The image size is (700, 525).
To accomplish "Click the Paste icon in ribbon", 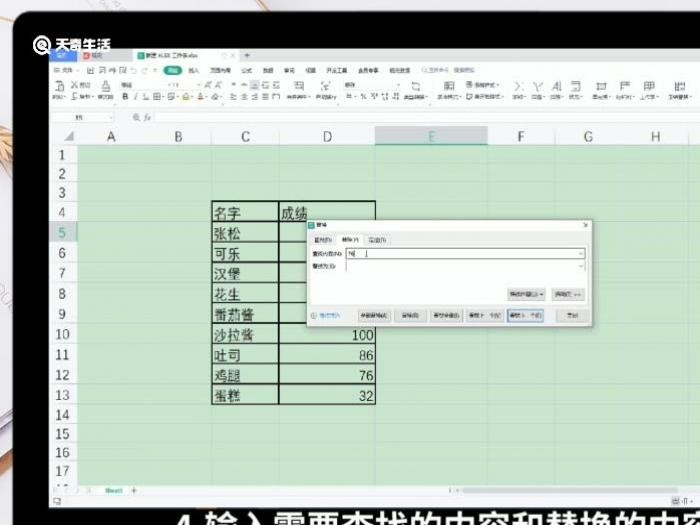I will 58,88.
